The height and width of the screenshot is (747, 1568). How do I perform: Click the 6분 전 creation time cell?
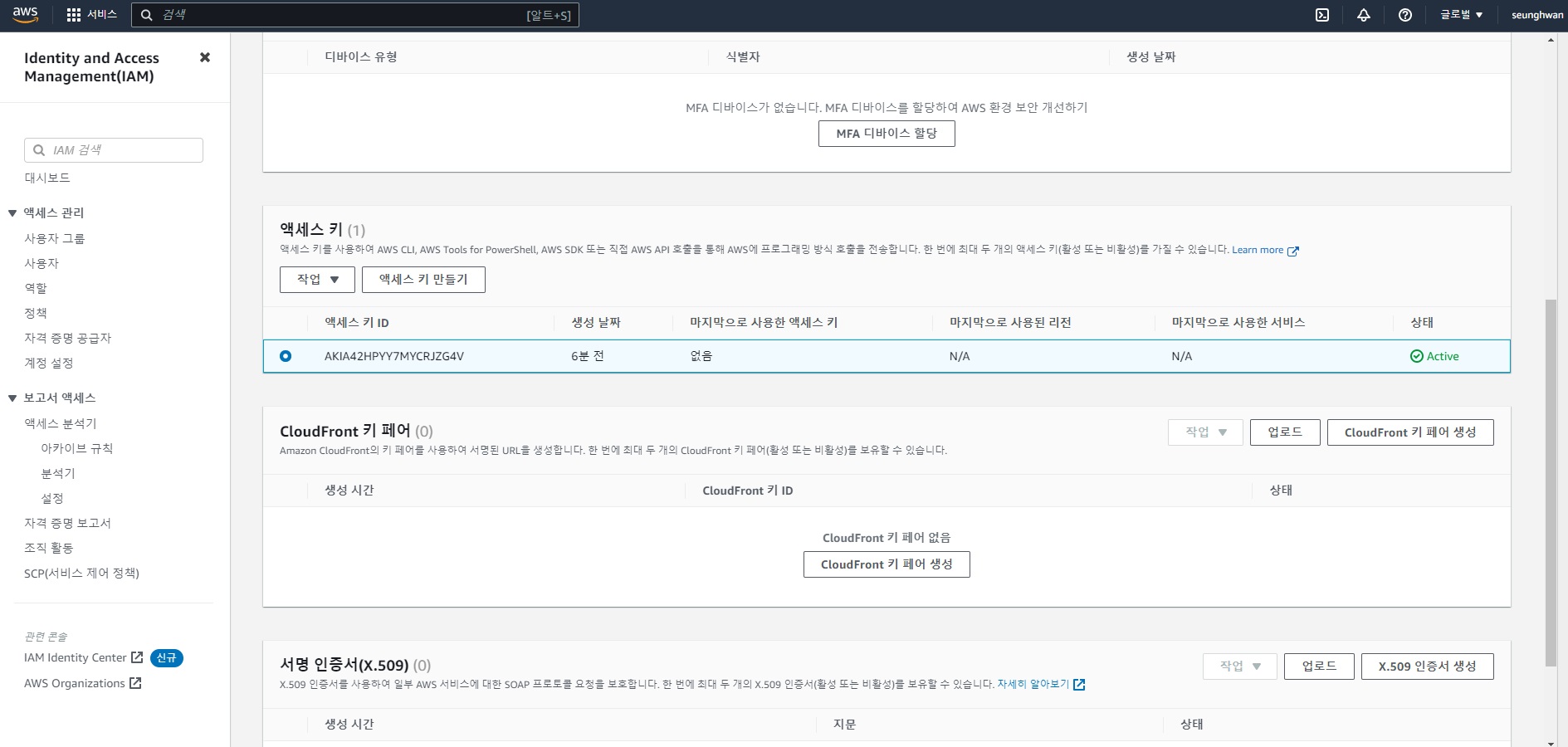click(x=588, y=356)
